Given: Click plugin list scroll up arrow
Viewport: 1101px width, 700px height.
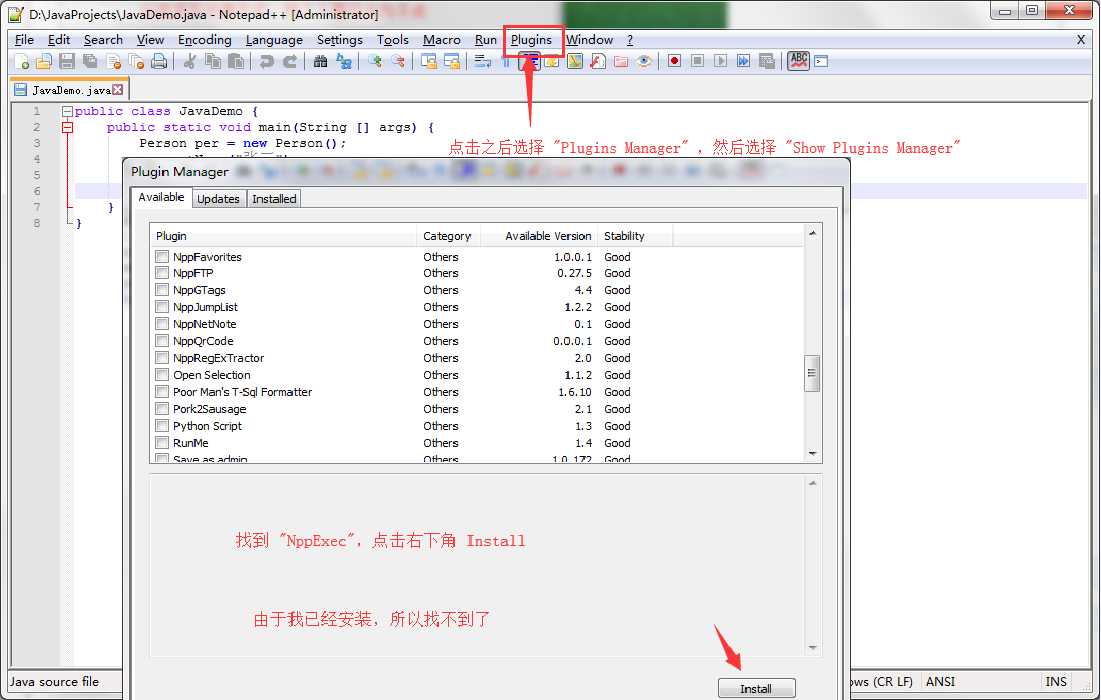Looking at the screenshot, I should 812,233.
